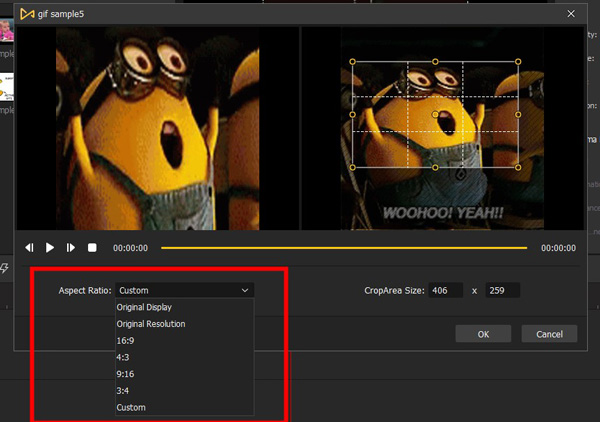
Task: Click the bottom-right crop corner handle
Action: coord(518,167)
